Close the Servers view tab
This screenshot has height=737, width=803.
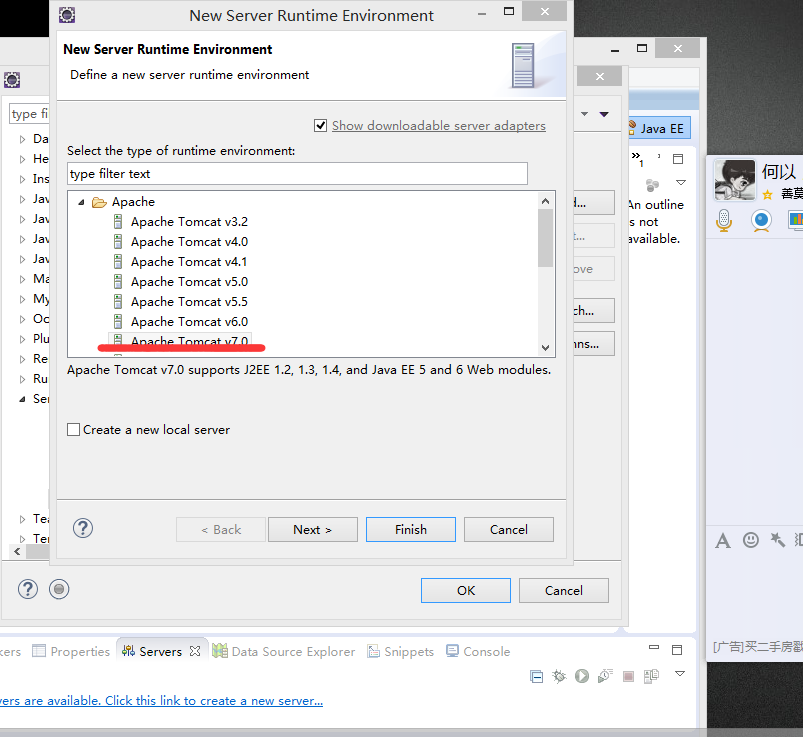pyautogui.click(x=195, y=651)
